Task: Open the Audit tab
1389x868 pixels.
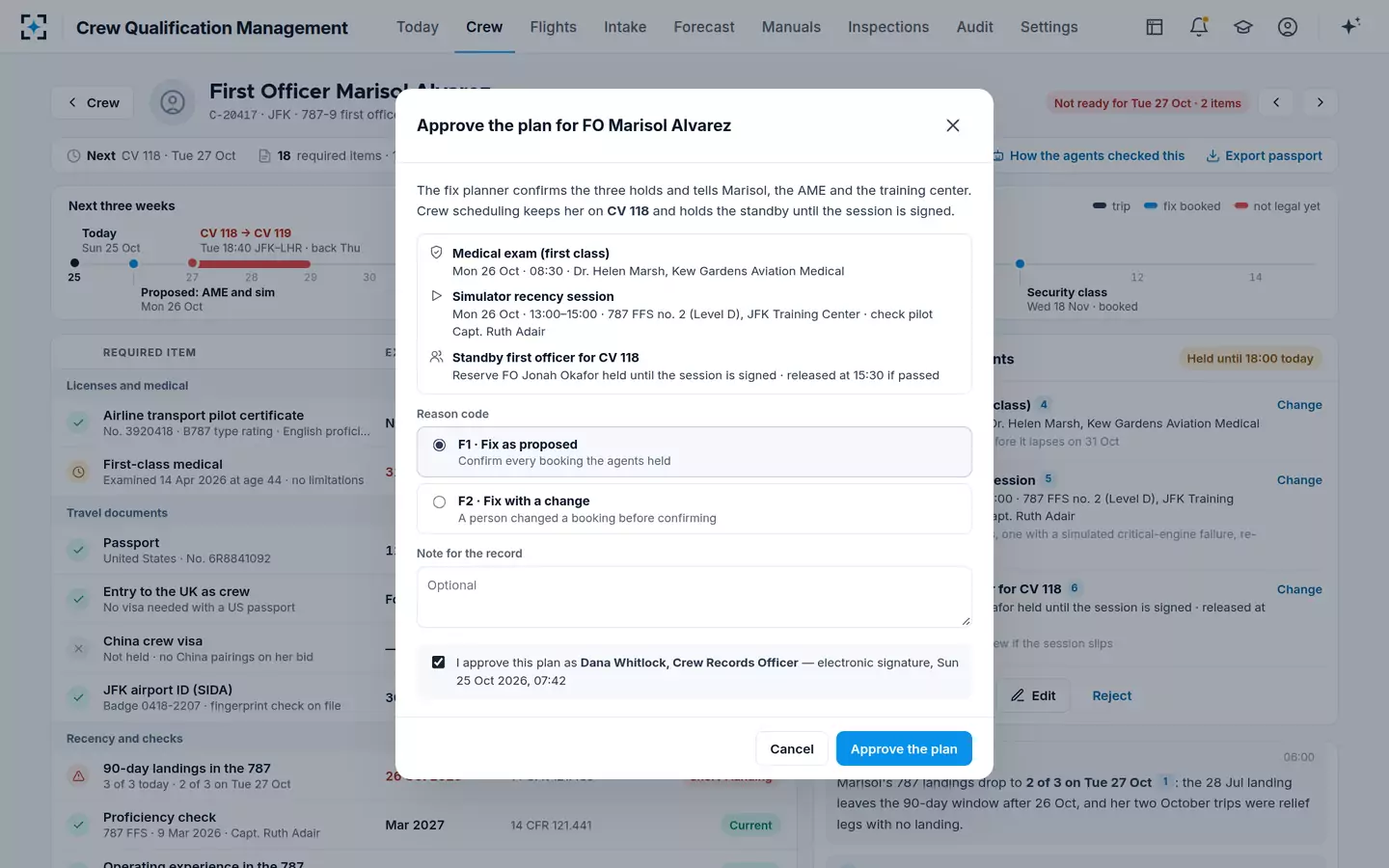Action: pos(975,27)
